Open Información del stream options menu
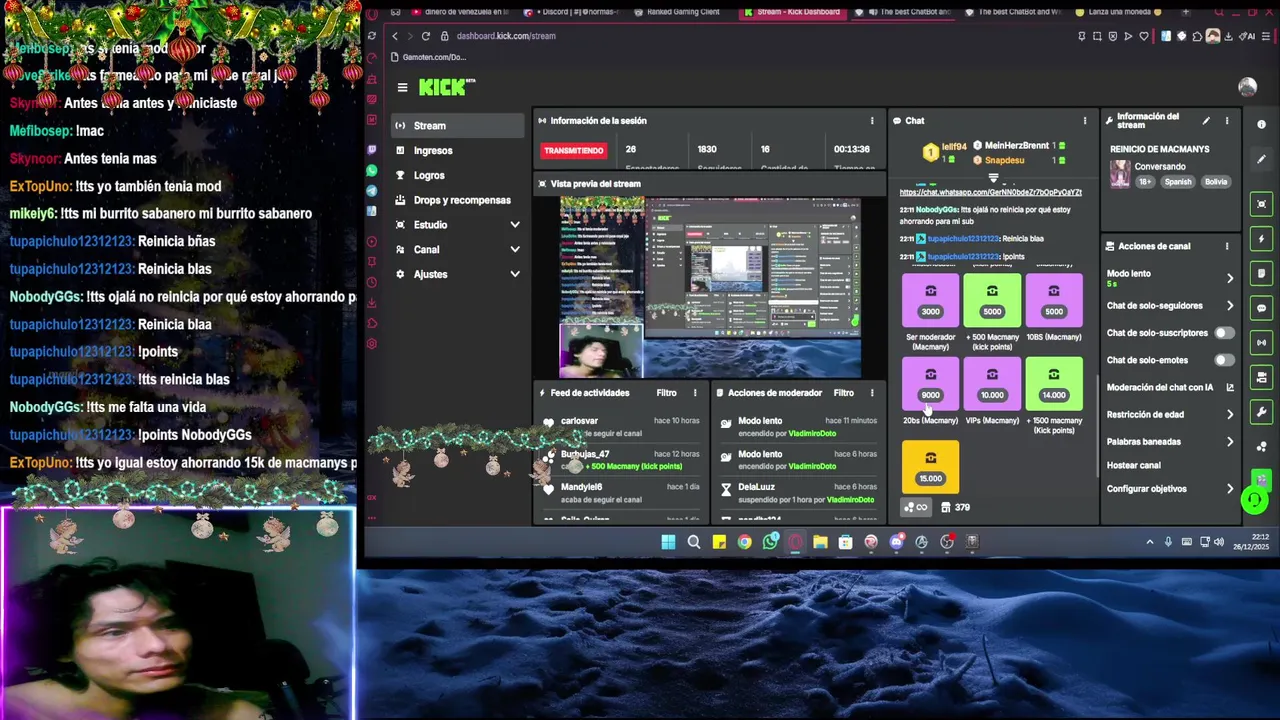 1227,121
